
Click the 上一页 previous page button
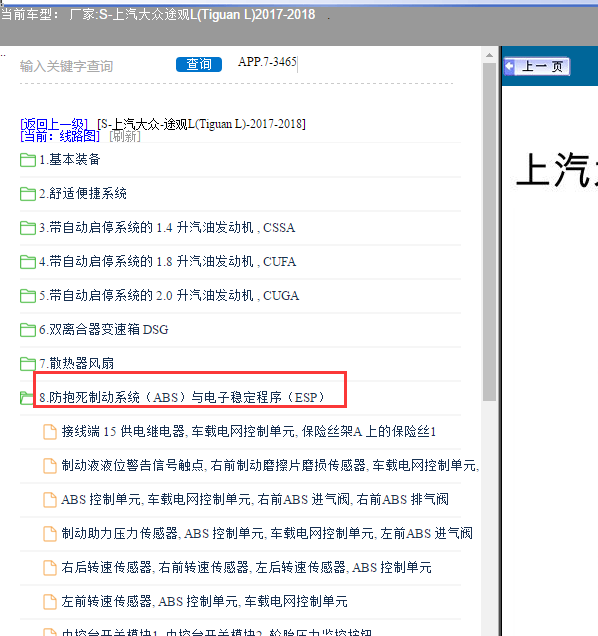tap(537, 67)
